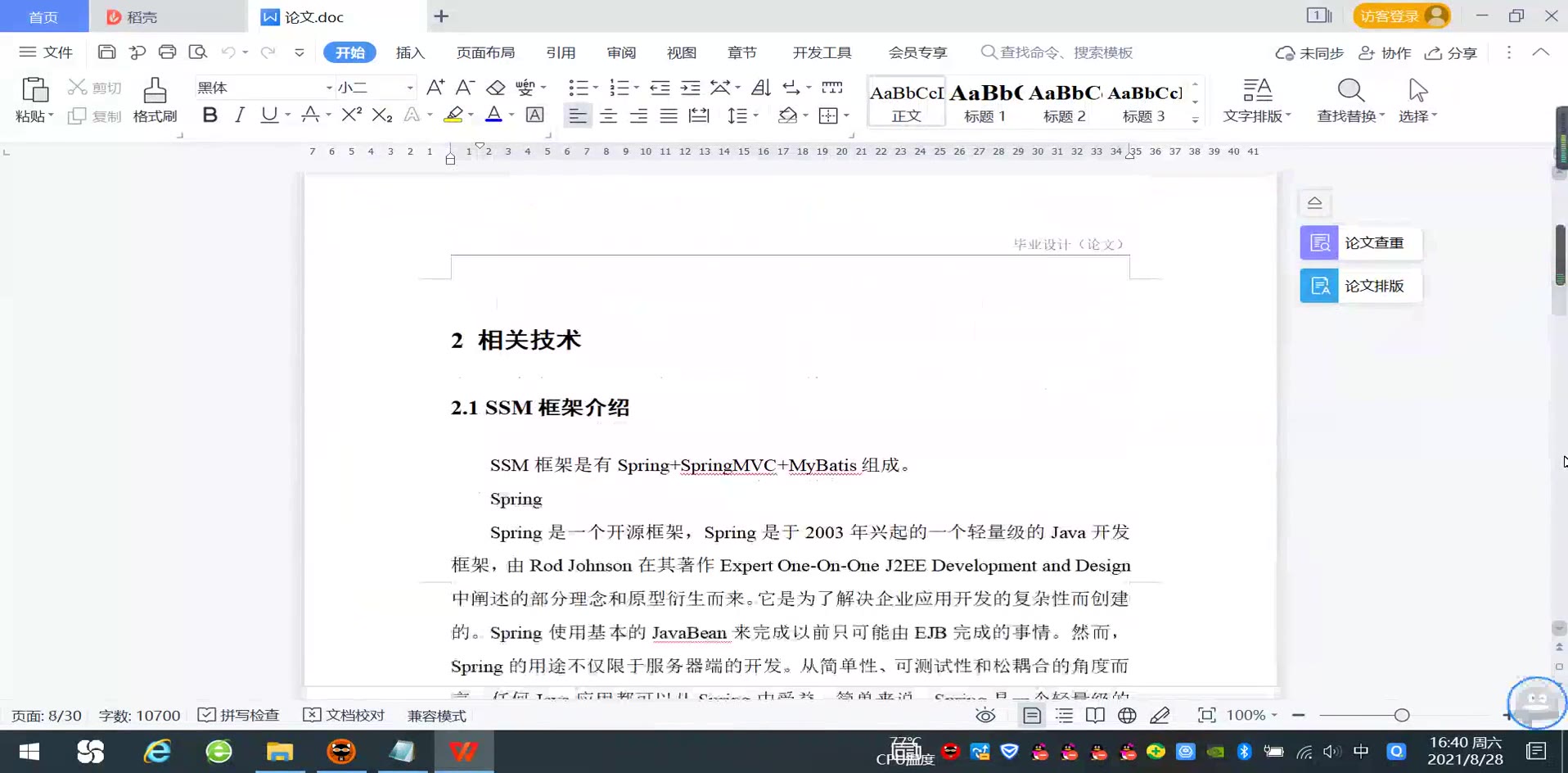Open the 引用 ribbon tab
This screenshot has height=773, width=1568.
click(561, 52)
